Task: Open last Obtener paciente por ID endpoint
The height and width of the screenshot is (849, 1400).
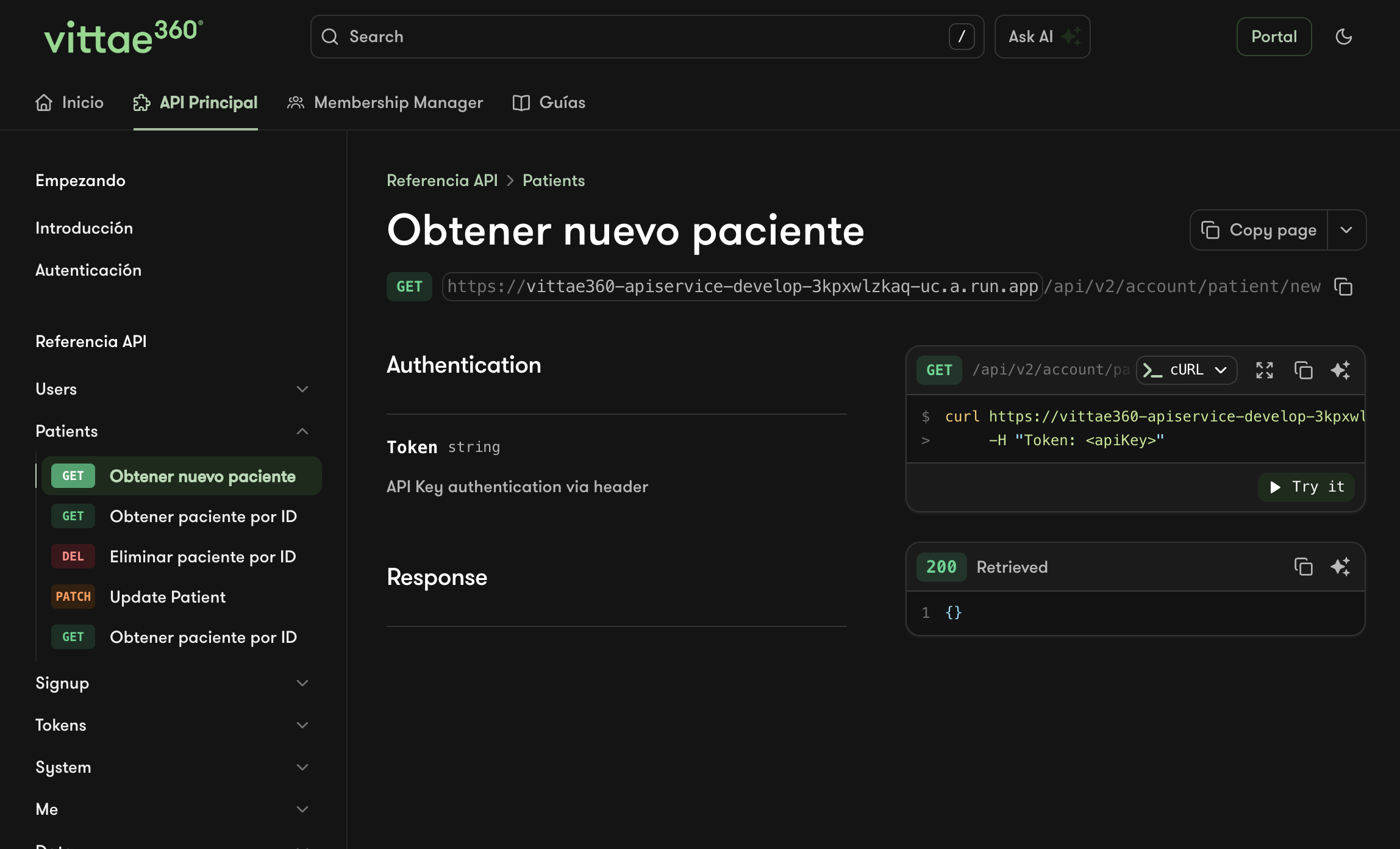Action: click(182, 637)
